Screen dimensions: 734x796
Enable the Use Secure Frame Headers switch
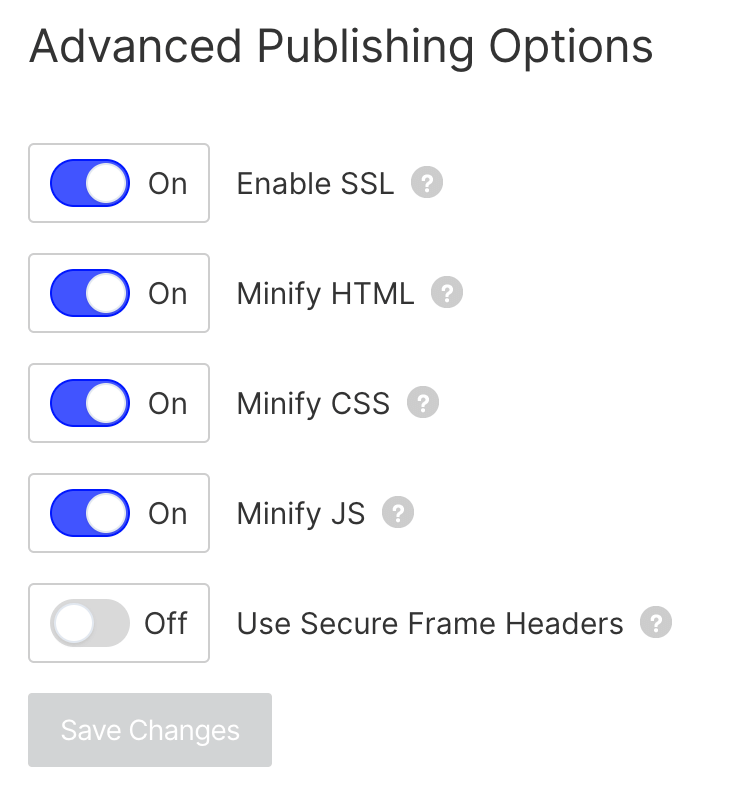(x=90, y=624)
